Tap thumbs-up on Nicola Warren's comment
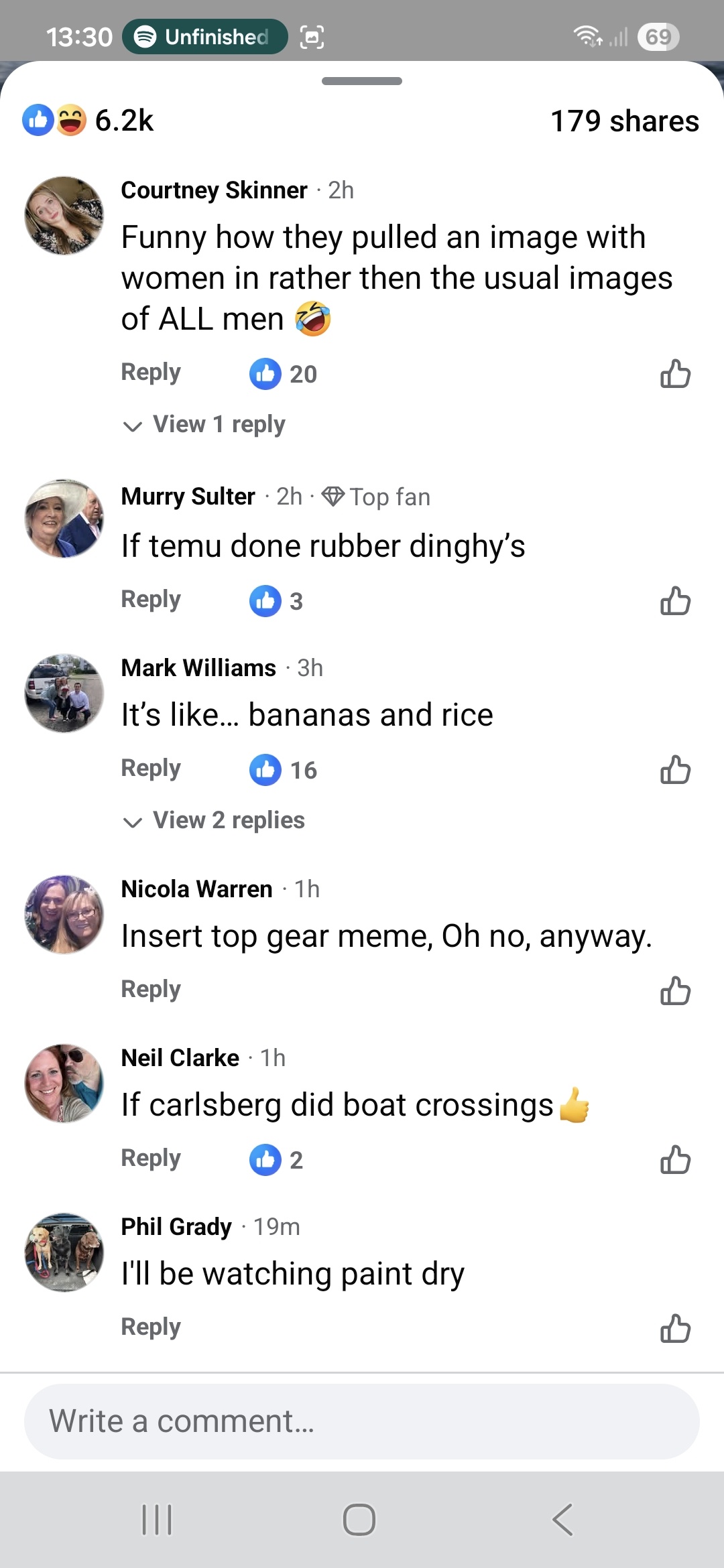The image size is (724, 1568). click(675, 991)
